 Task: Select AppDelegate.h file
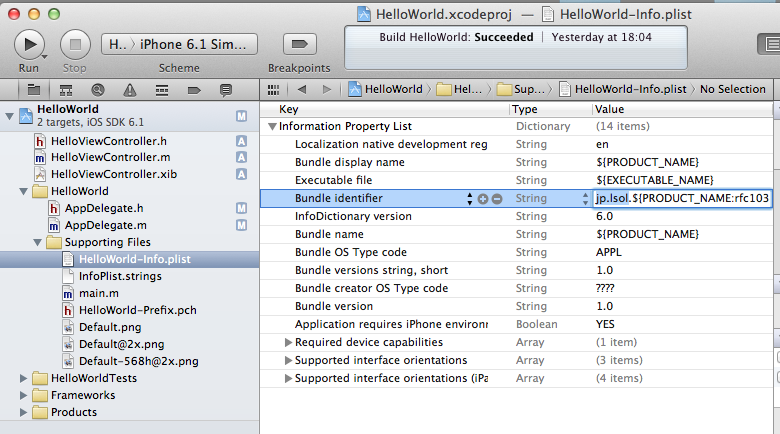[103, 209]
